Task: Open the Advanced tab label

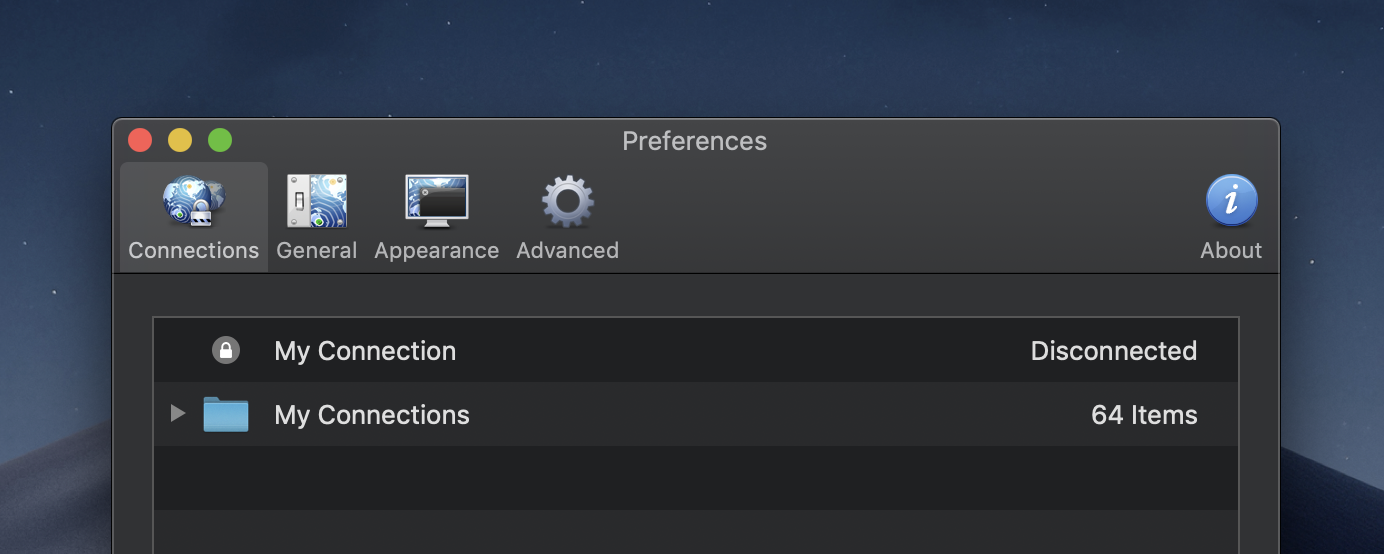Action: tap(568, 251)
